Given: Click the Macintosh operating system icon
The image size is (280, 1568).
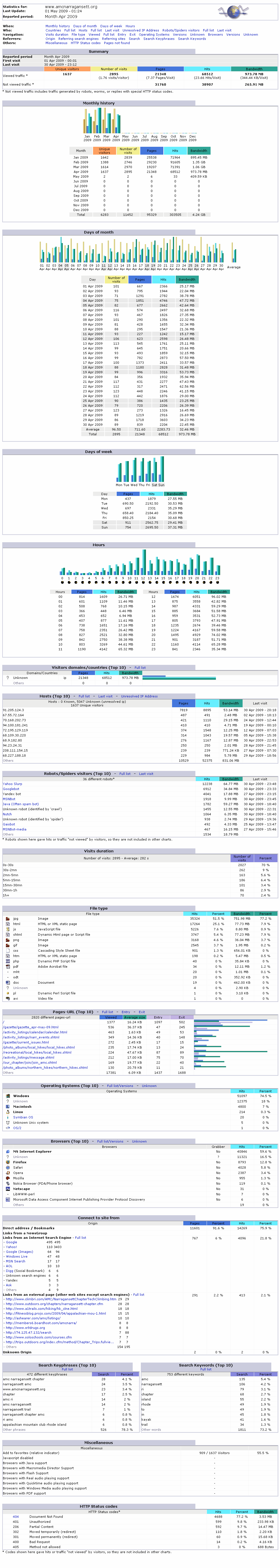Looking at the screenshot, I should tap(7, 1106).
